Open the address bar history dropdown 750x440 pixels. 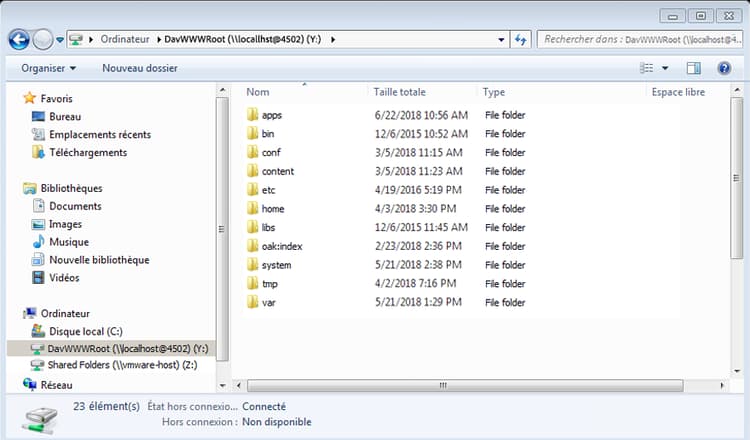501,40
